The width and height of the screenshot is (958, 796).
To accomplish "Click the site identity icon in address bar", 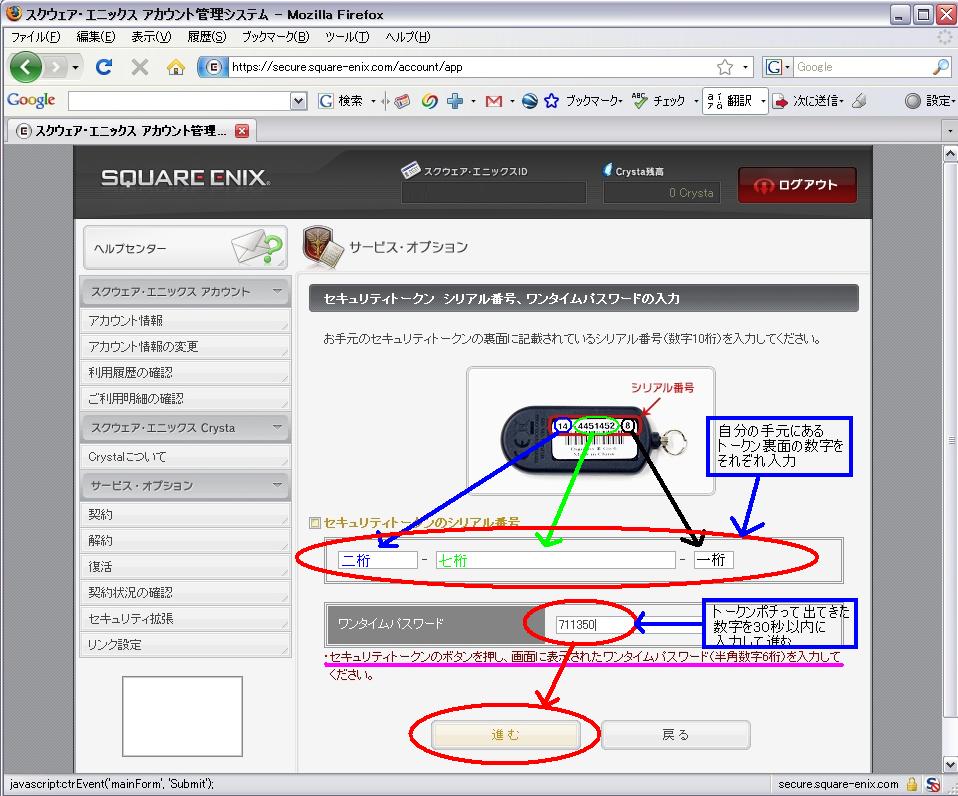I will pos(213,67).
